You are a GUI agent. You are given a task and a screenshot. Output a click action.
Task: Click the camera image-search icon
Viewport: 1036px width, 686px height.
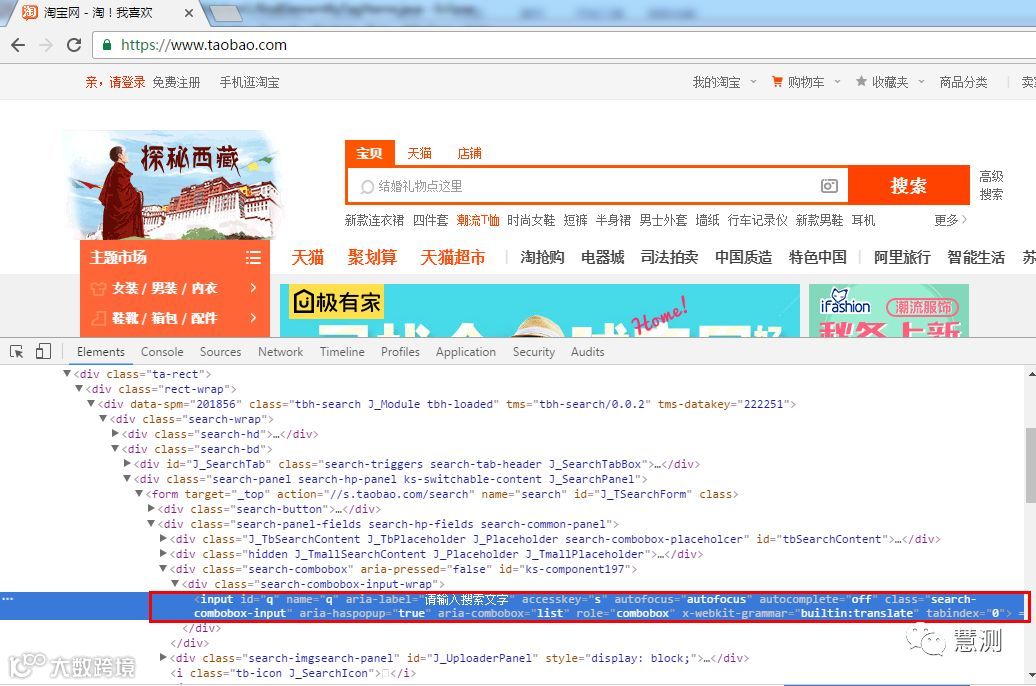pos(829,186)
